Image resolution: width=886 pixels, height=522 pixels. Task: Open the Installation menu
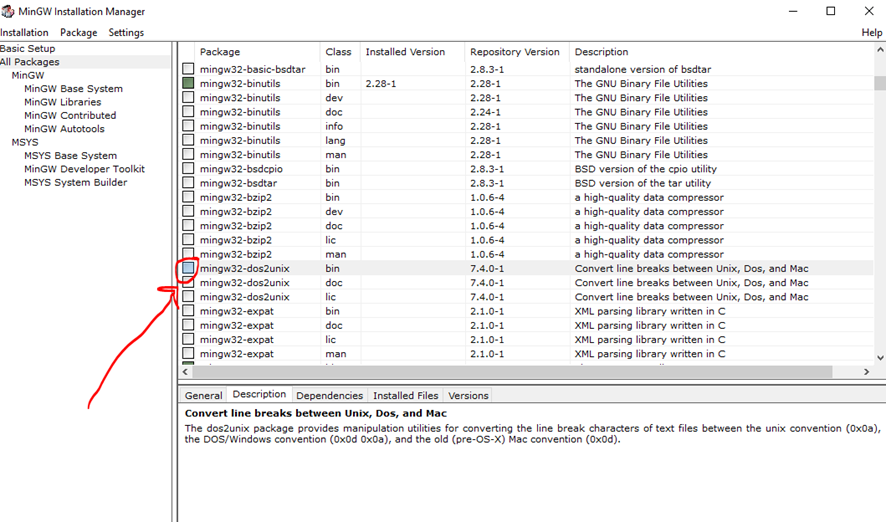[x=24, y=33]
